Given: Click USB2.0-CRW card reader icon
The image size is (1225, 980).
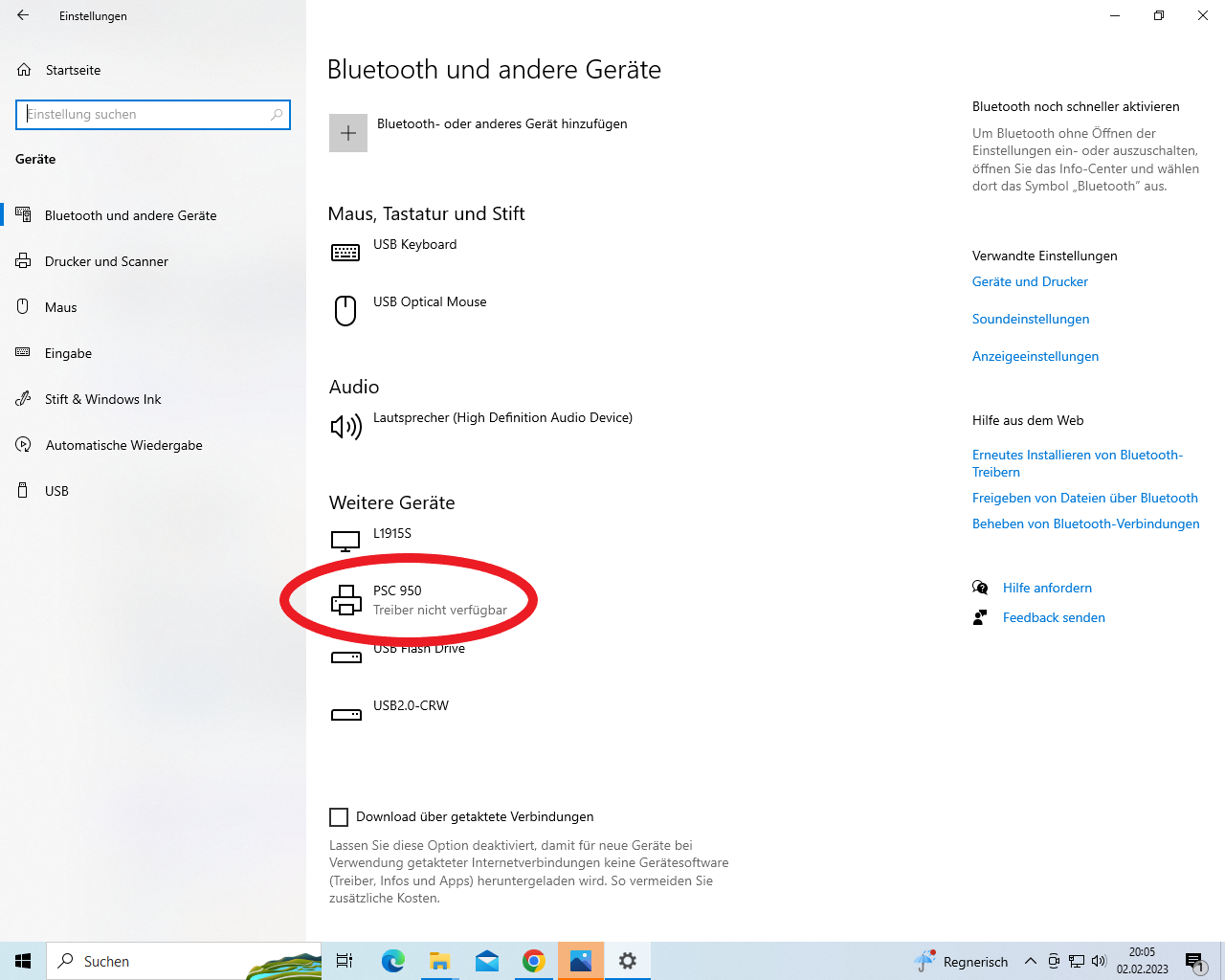Looking at the screenshot, I should click(x=345, y=715).
